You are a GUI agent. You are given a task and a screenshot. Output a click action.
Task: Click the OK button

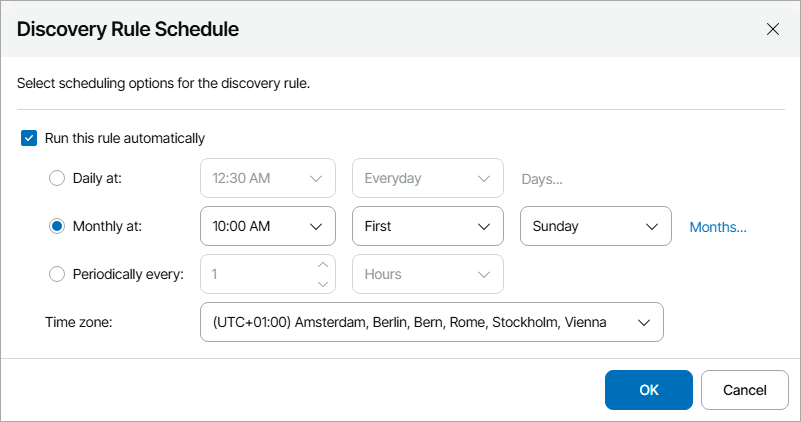pyautogui.click(x=648, y=390)
